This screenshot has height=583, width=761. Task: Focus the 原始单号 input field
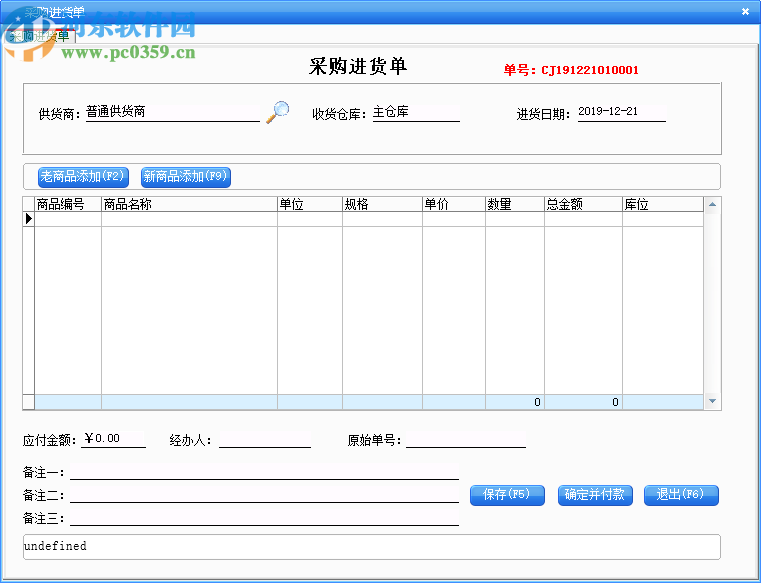466,440
